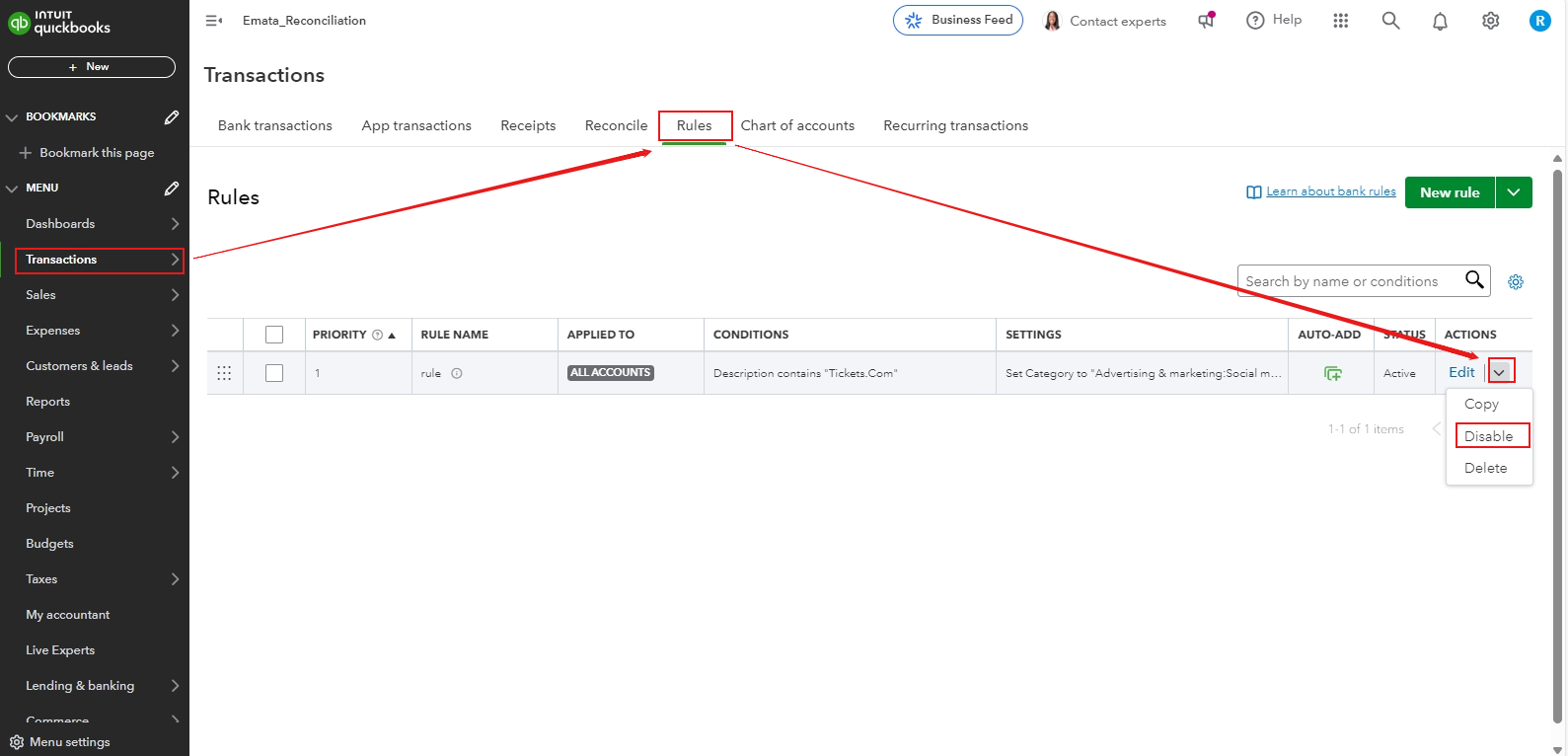Click the book icon beside Learn about bank rules
This screenshot has width=1568, height=756.
coord(1253,192)
